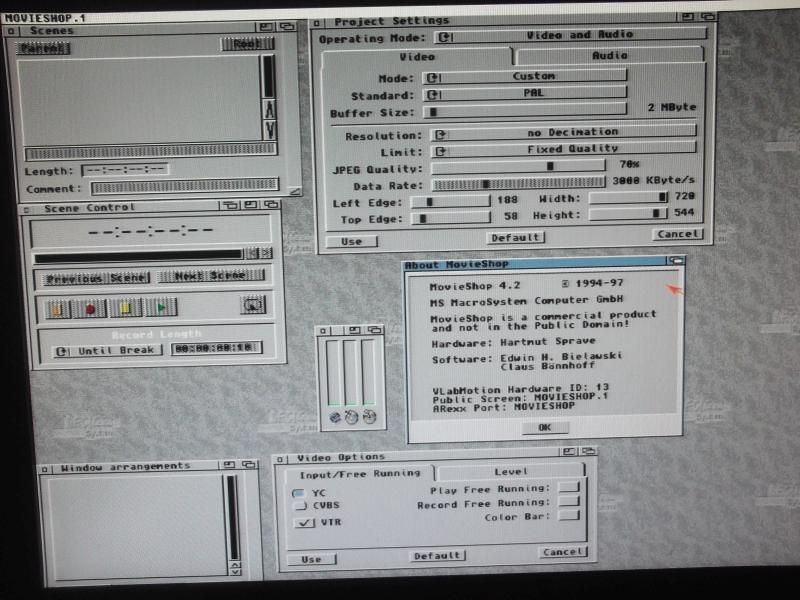Click the Comment input field in Scenes

[184, 187]
